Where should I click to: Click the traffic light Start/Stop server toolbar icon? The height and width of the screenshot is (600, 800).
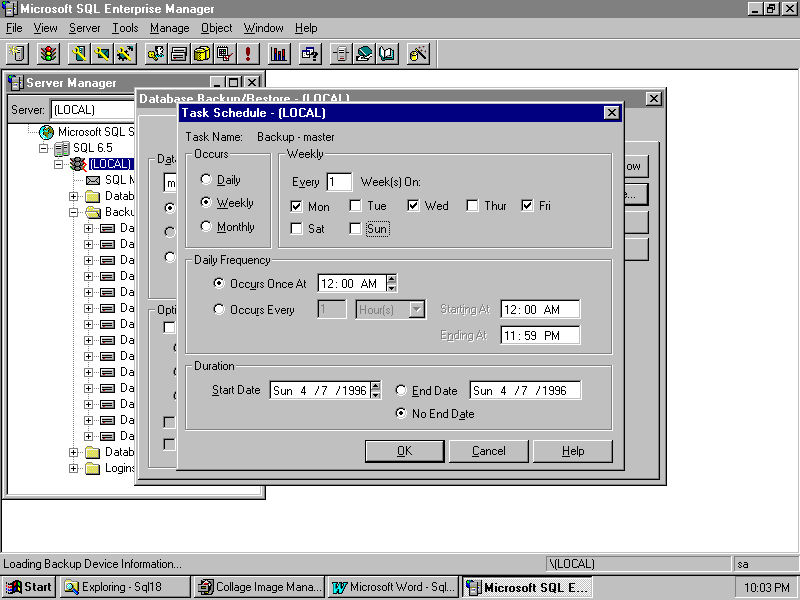point(49,53)
